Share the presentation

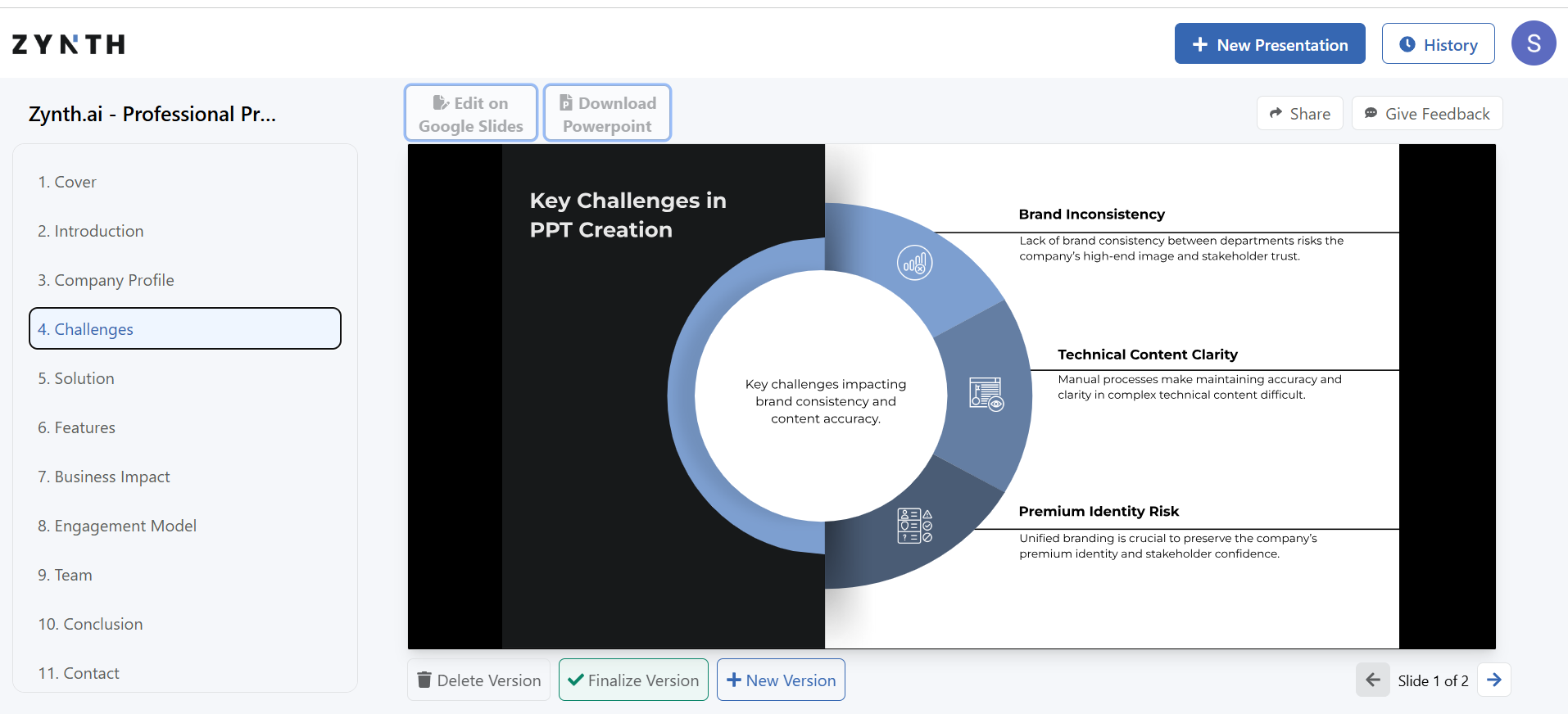(x=1299, y=114)
